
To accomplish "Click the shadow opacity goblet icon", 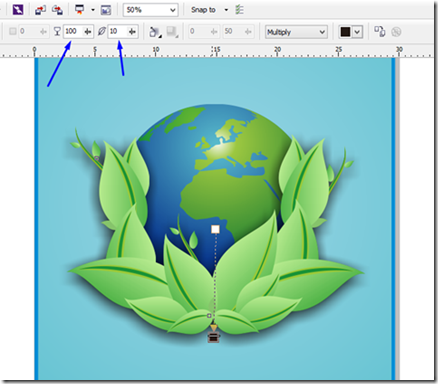I will coord(57,32).
